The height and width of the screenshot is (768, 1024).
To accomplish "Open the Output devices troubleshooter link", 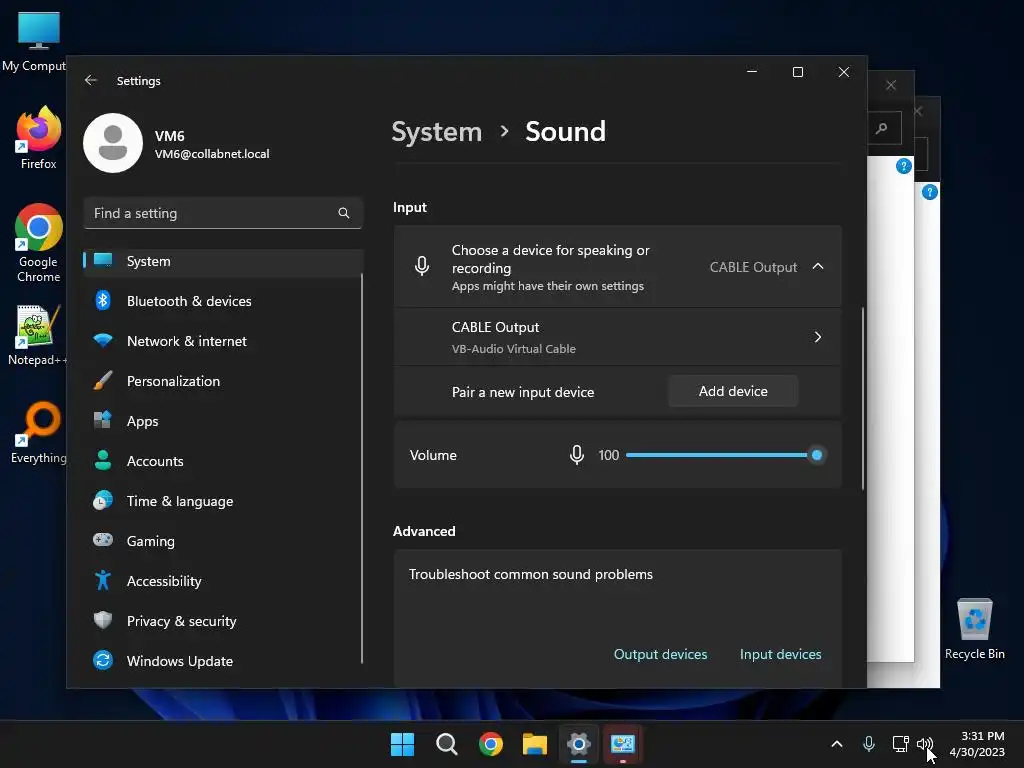I will pyautogui.click(x=660, y=654).
